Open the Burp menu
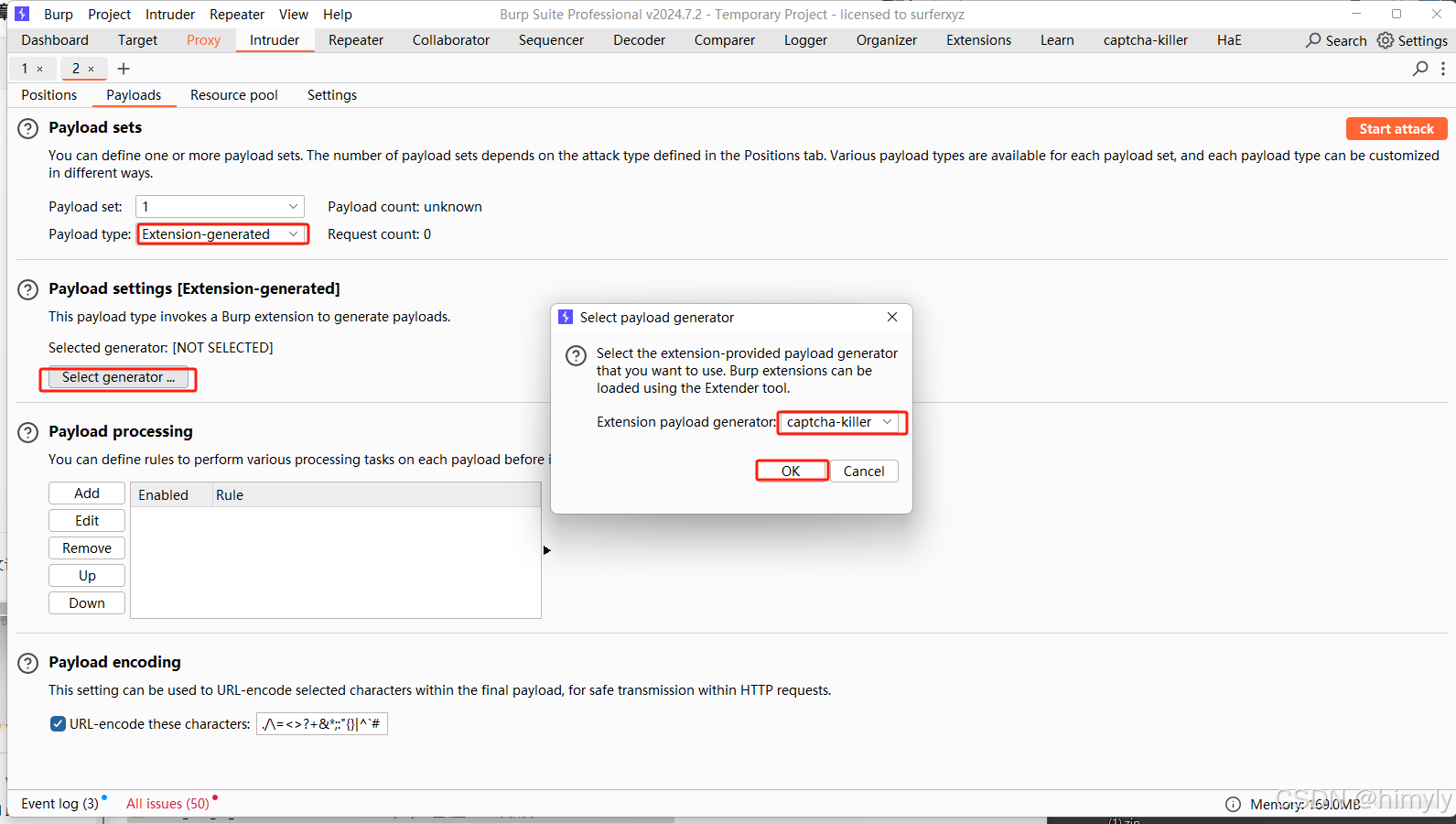The image size is (1456, 824). pyautogui.click(x=59, y=15)
